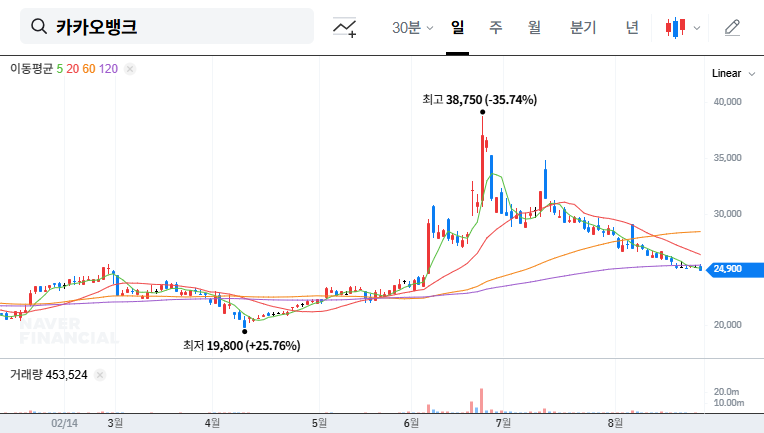The image size is (764, 433).
Task: Click the 6월 date axis label
Action: click(411, 423)
